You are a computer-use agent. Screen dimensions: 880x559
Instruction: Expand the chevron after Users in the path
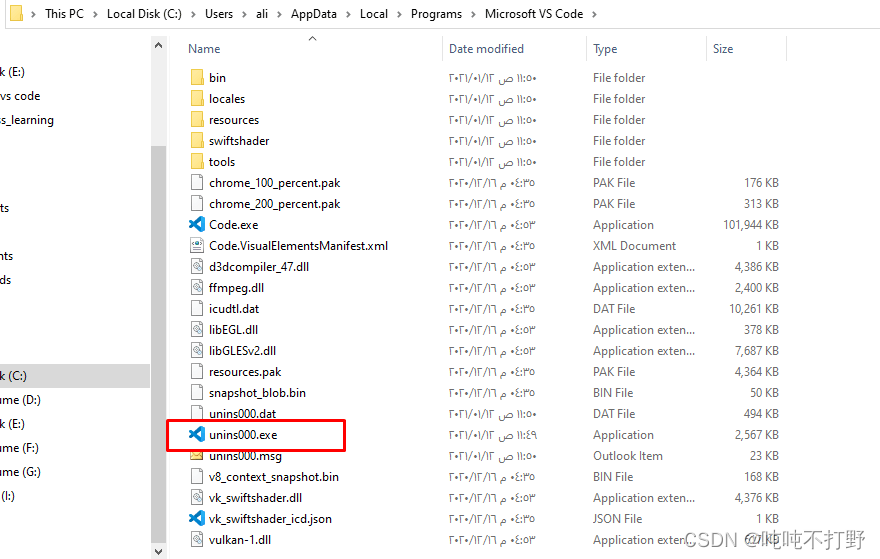click(244, 14)
